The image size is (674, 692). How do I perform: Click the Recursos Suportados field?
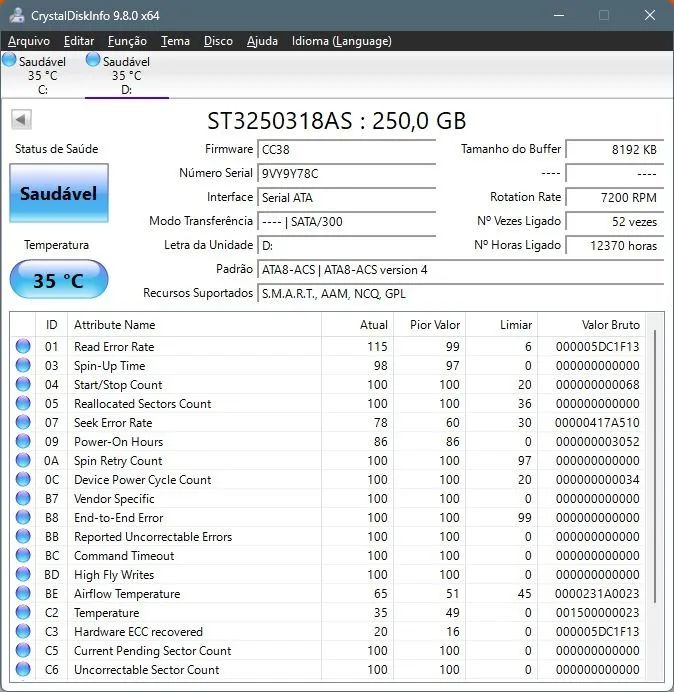tap(461, 293)
